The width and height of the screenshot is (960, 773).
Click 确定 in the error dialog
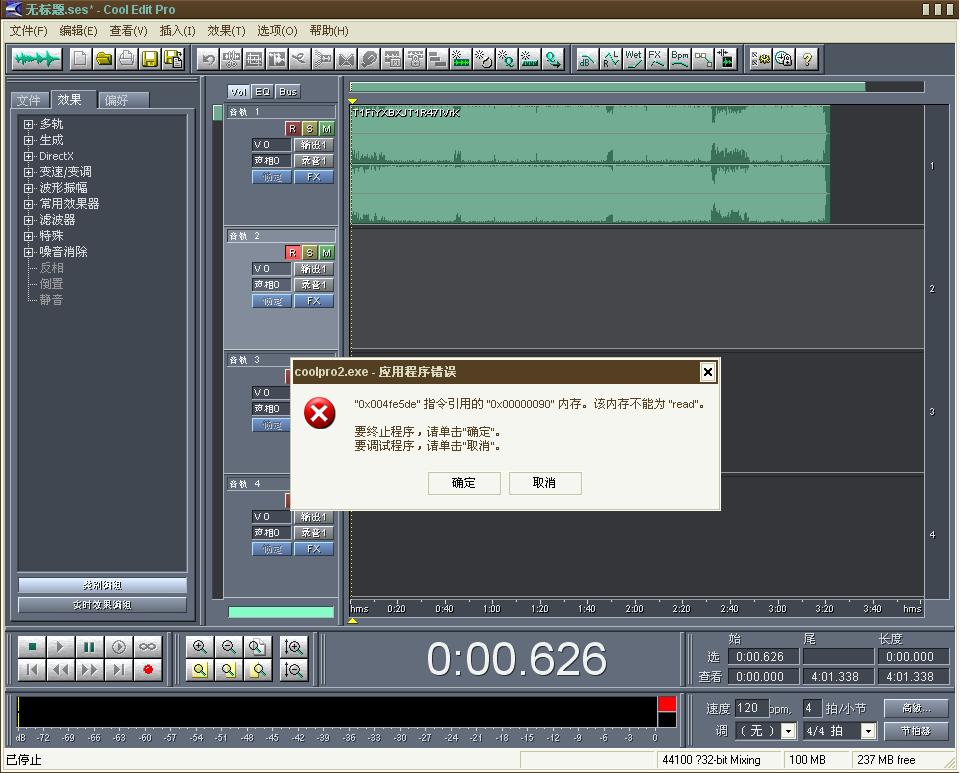coord(463,483)
